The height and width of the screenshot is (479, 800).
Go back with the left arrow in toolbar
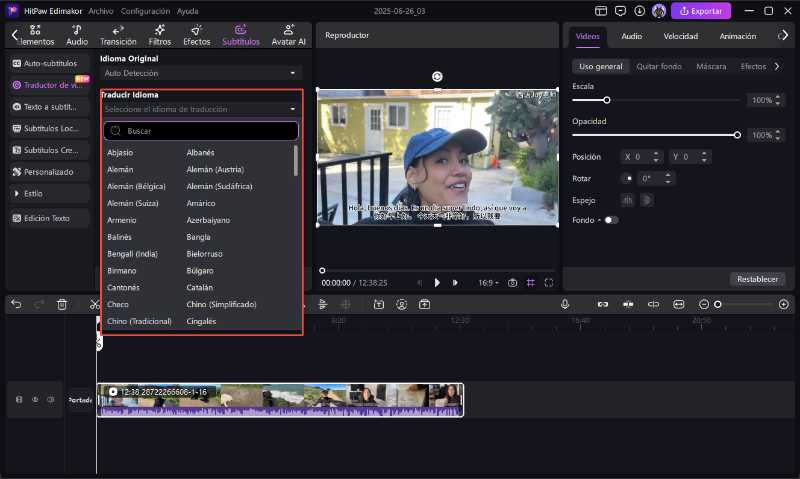tap(14, 35)
